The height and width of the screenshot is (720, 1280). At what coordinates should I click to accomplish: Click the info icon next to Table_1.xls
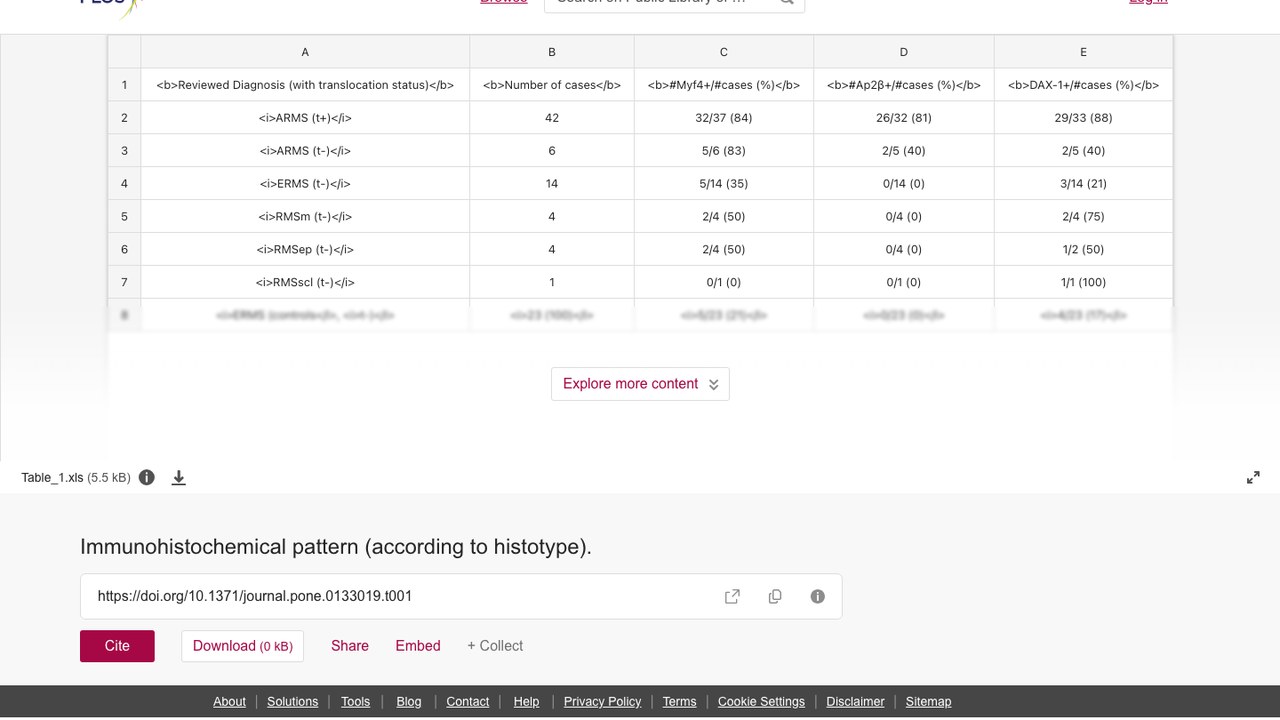(x=147, y=477)
